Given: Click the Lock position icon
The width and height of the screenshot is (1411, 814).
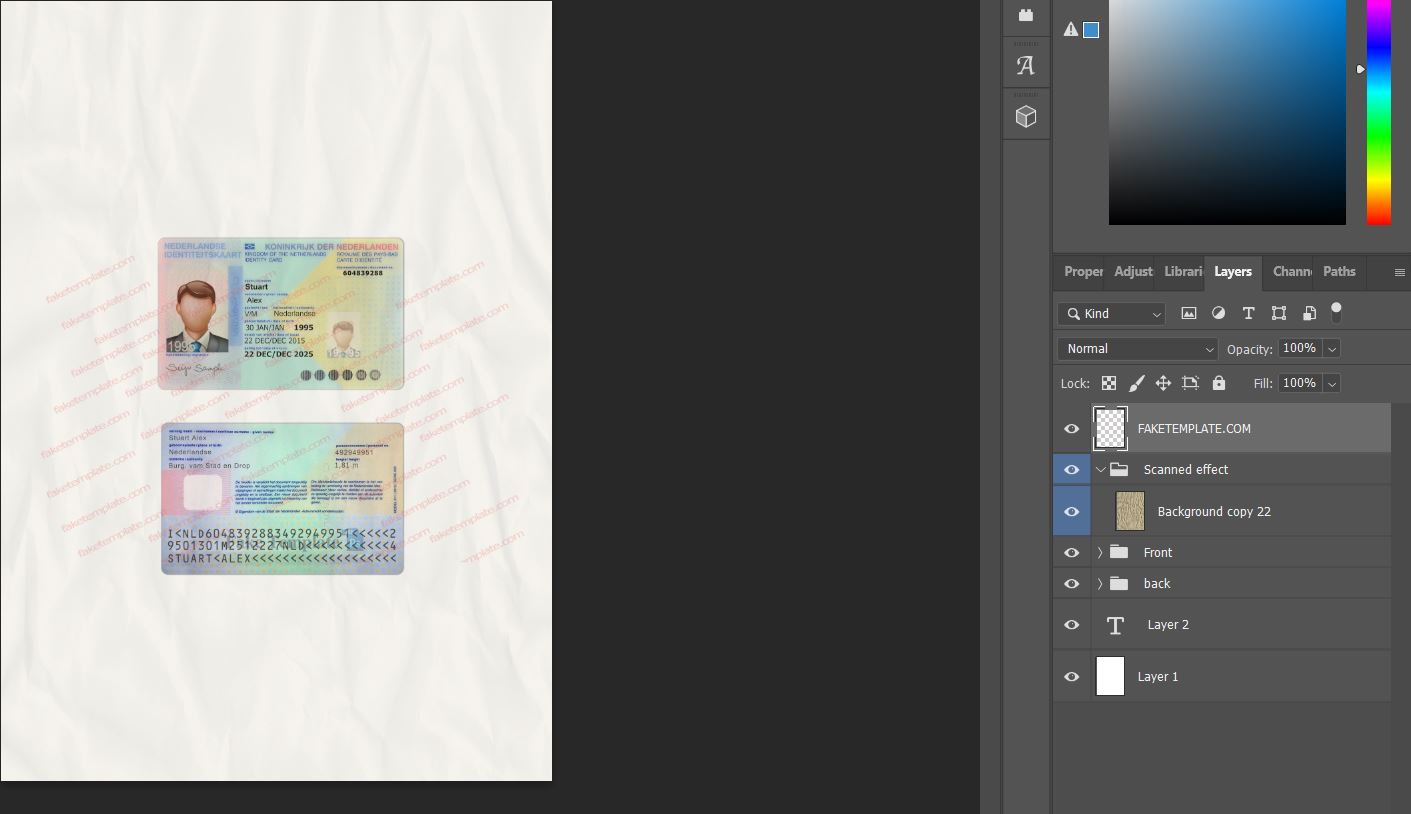Looking at the screenshot, I should (x=1163, y=383).
